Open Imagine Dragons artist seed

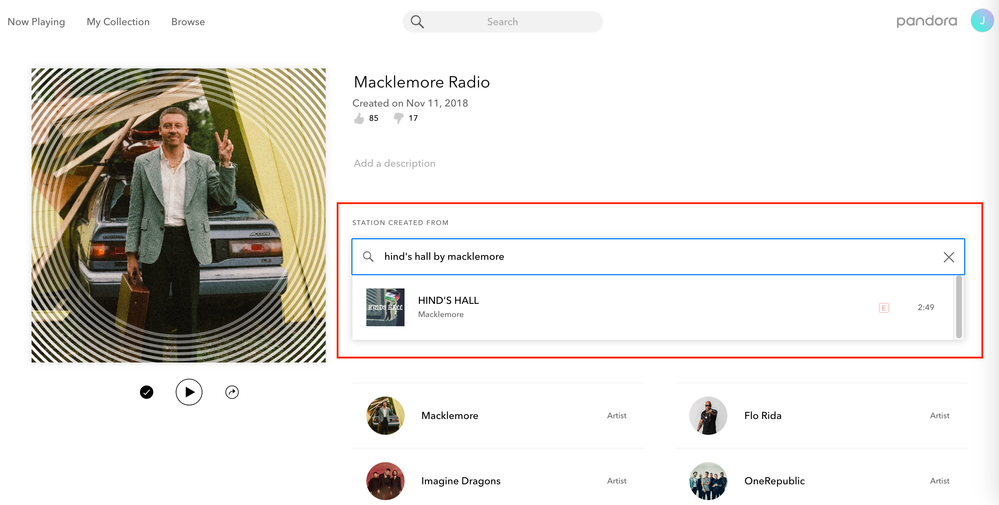(460, 481)
